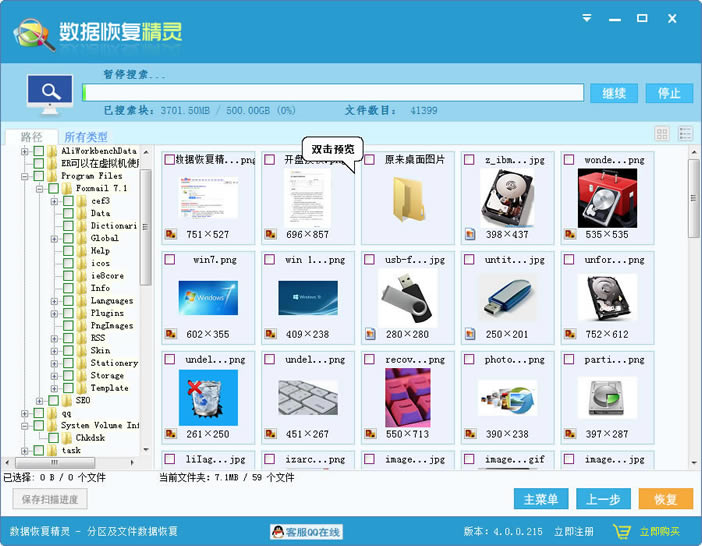The height and width of the screenshot is (546, 702).
Task: Click file type icon beside 280×280
Action: pyautogui.click(x=370, y=333)
